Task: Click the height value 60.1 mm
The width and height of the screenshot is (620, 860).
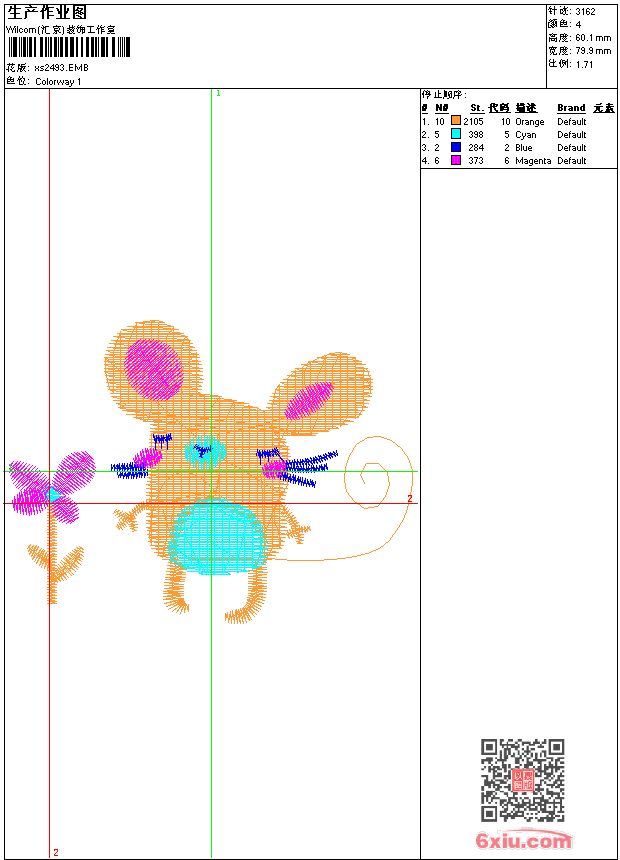Action: (593, 38)
